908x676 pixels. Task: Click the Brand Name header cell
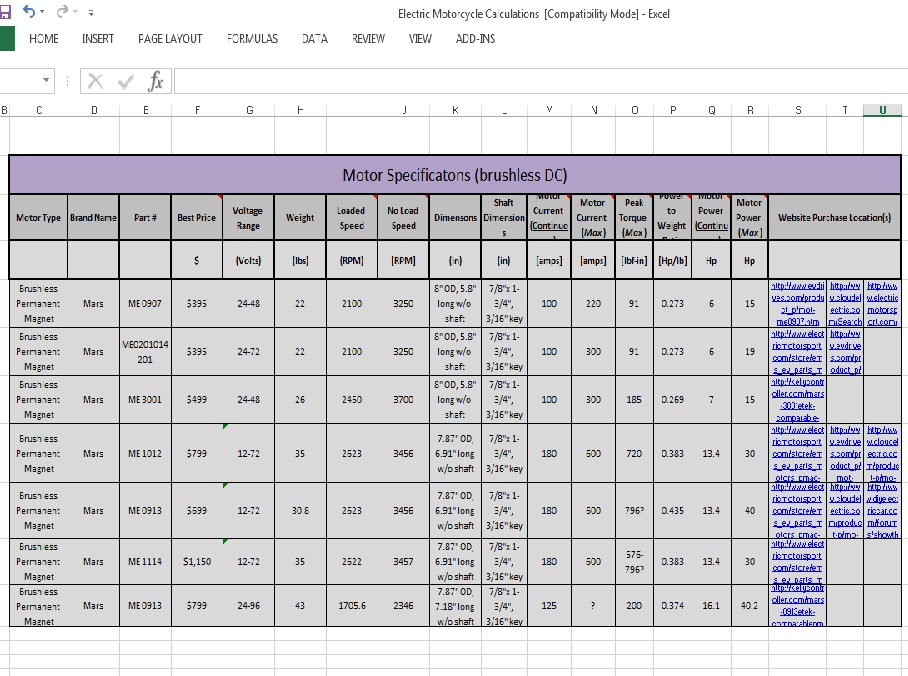[93, 218]
